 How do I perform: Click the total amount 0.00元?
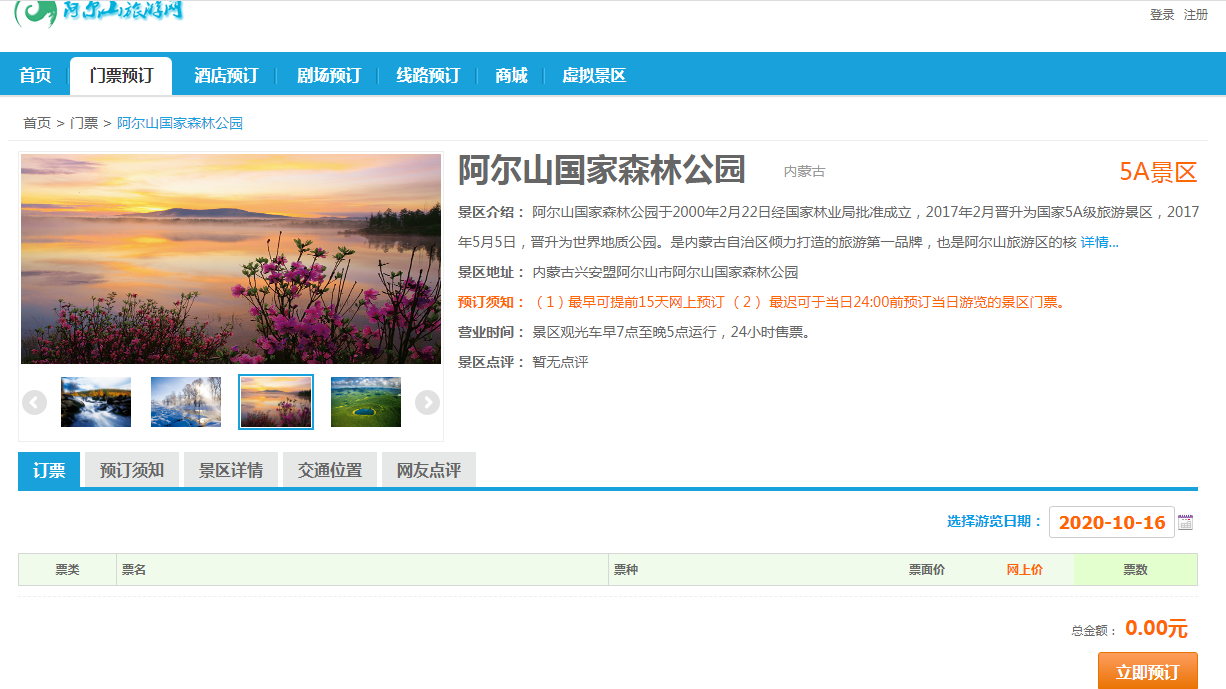point(1156,628)
